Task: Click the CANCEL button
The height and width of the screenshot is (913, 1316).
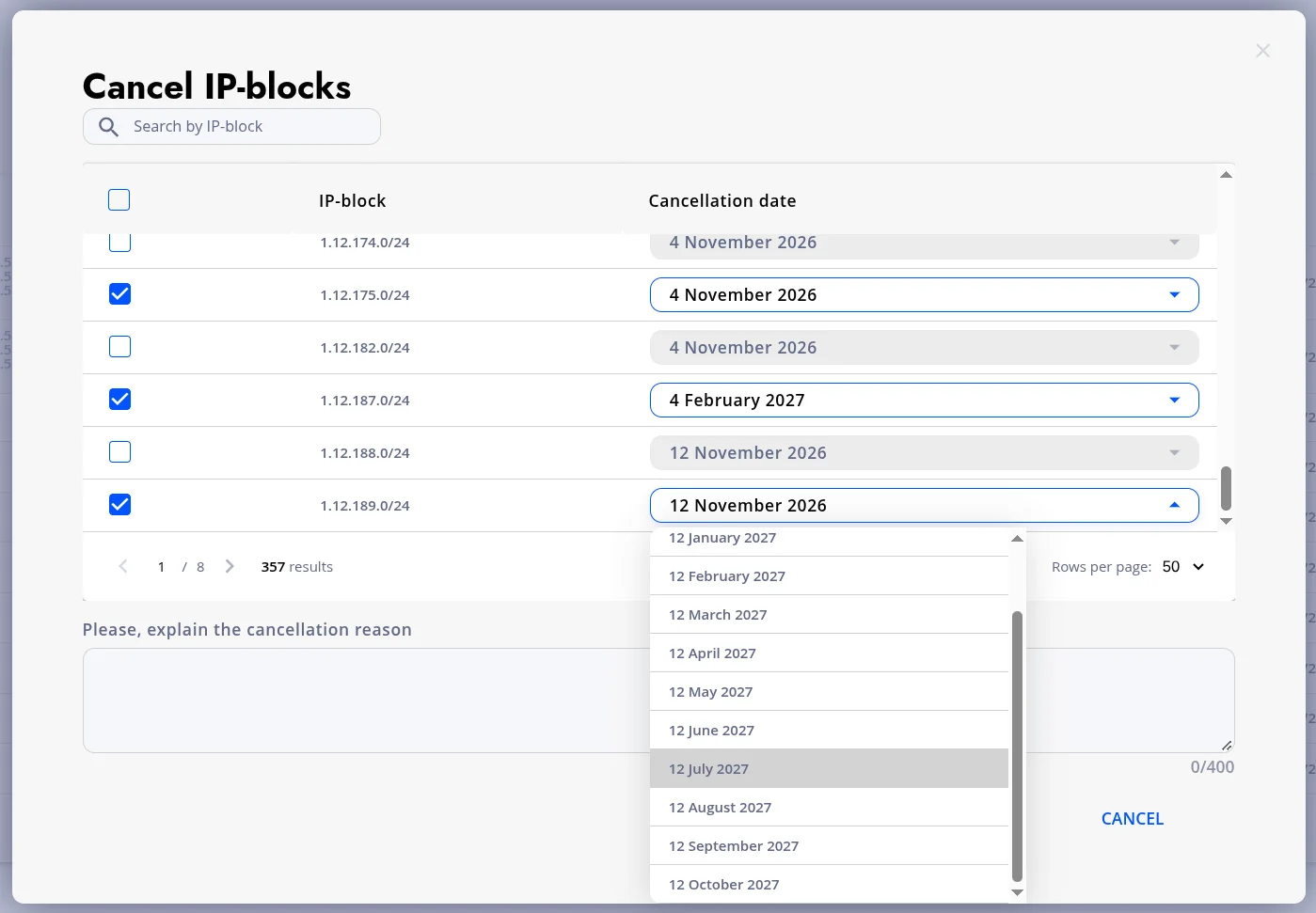Action: click(1133, 819)
